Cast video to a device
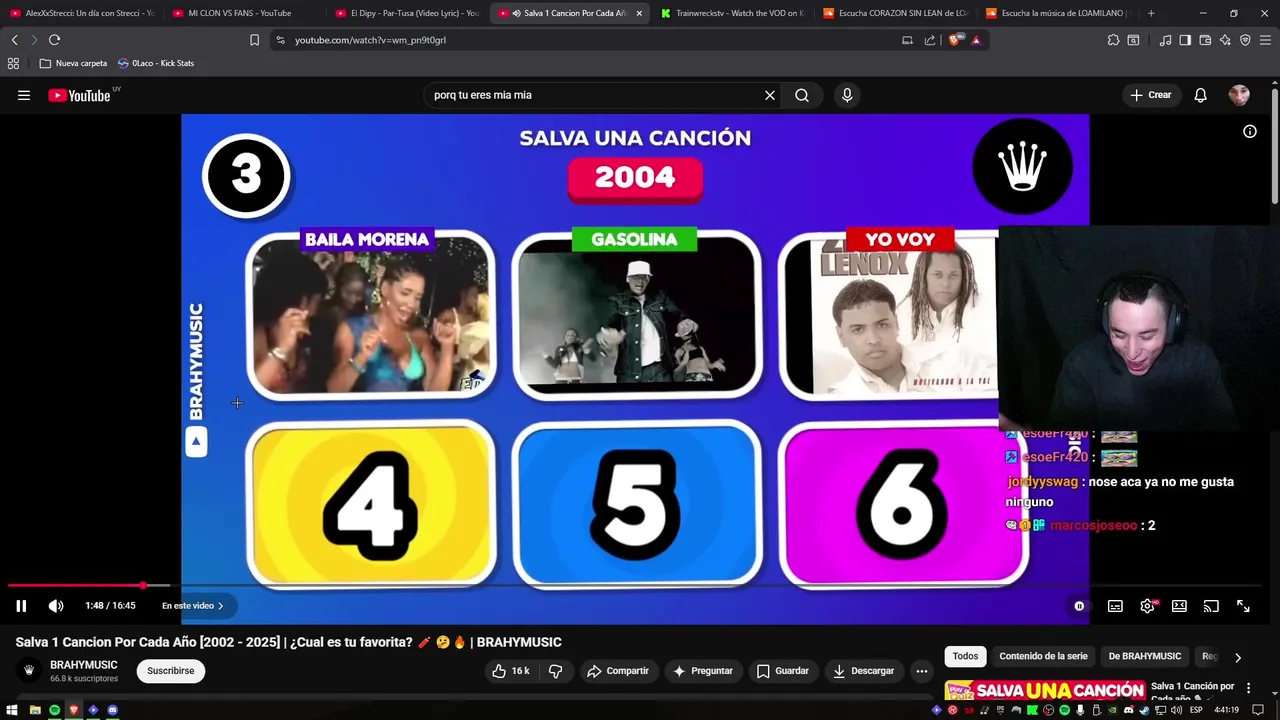The height and width of the screenshot is (720, 1280). pos(1211,606)
